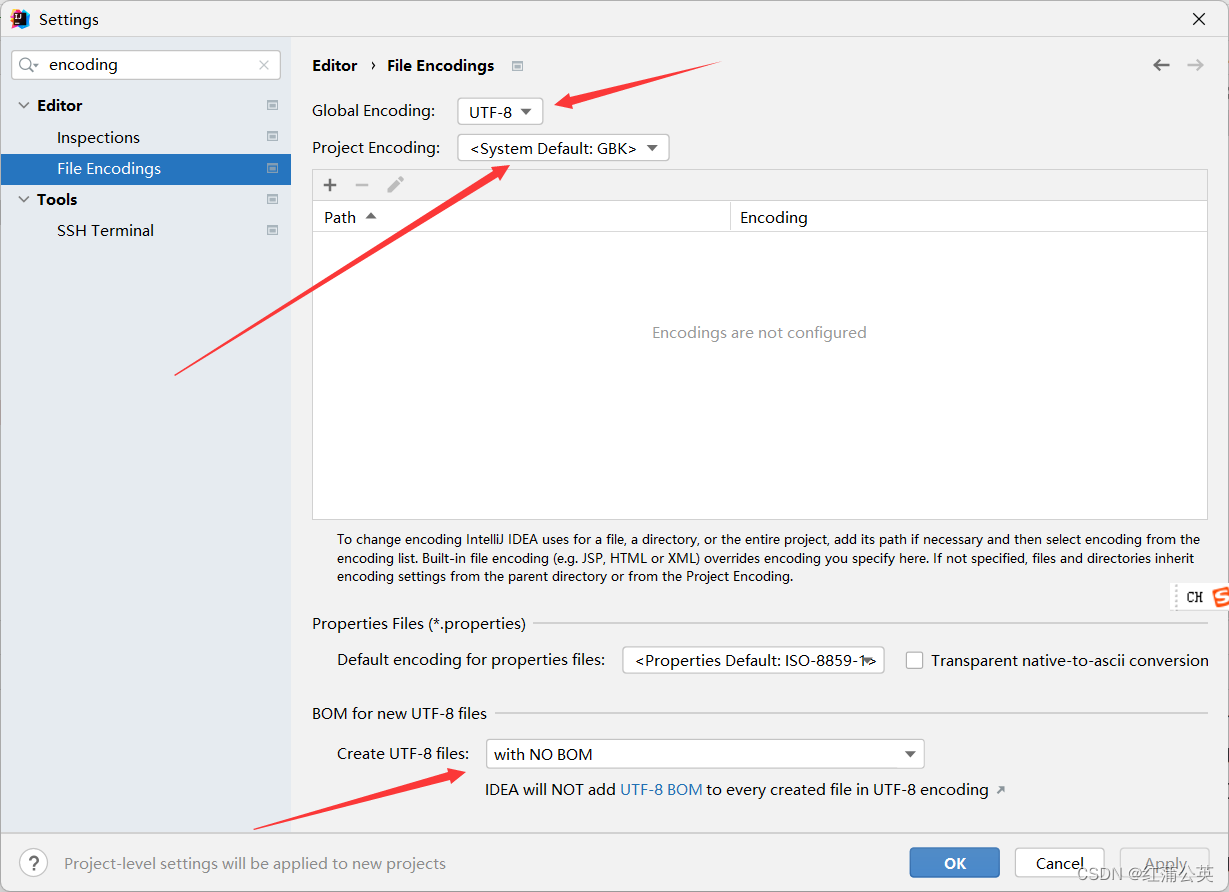
Task: Collapse the Tools tree node
Action: pyautogui.click(x=24, y=199)
